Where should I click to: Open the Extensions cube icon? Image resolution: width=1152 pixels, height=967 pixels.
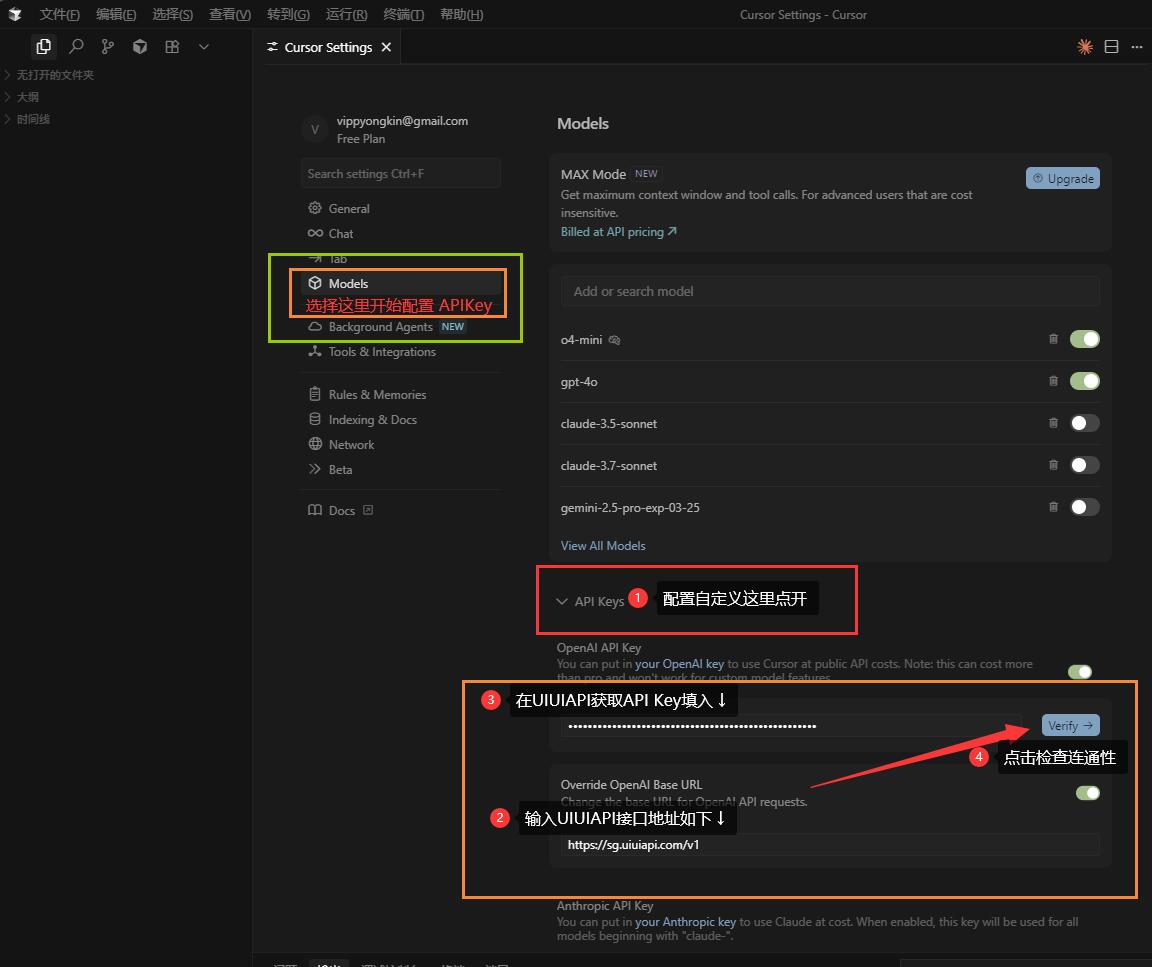pyautogui.click(x=140, y=46)
